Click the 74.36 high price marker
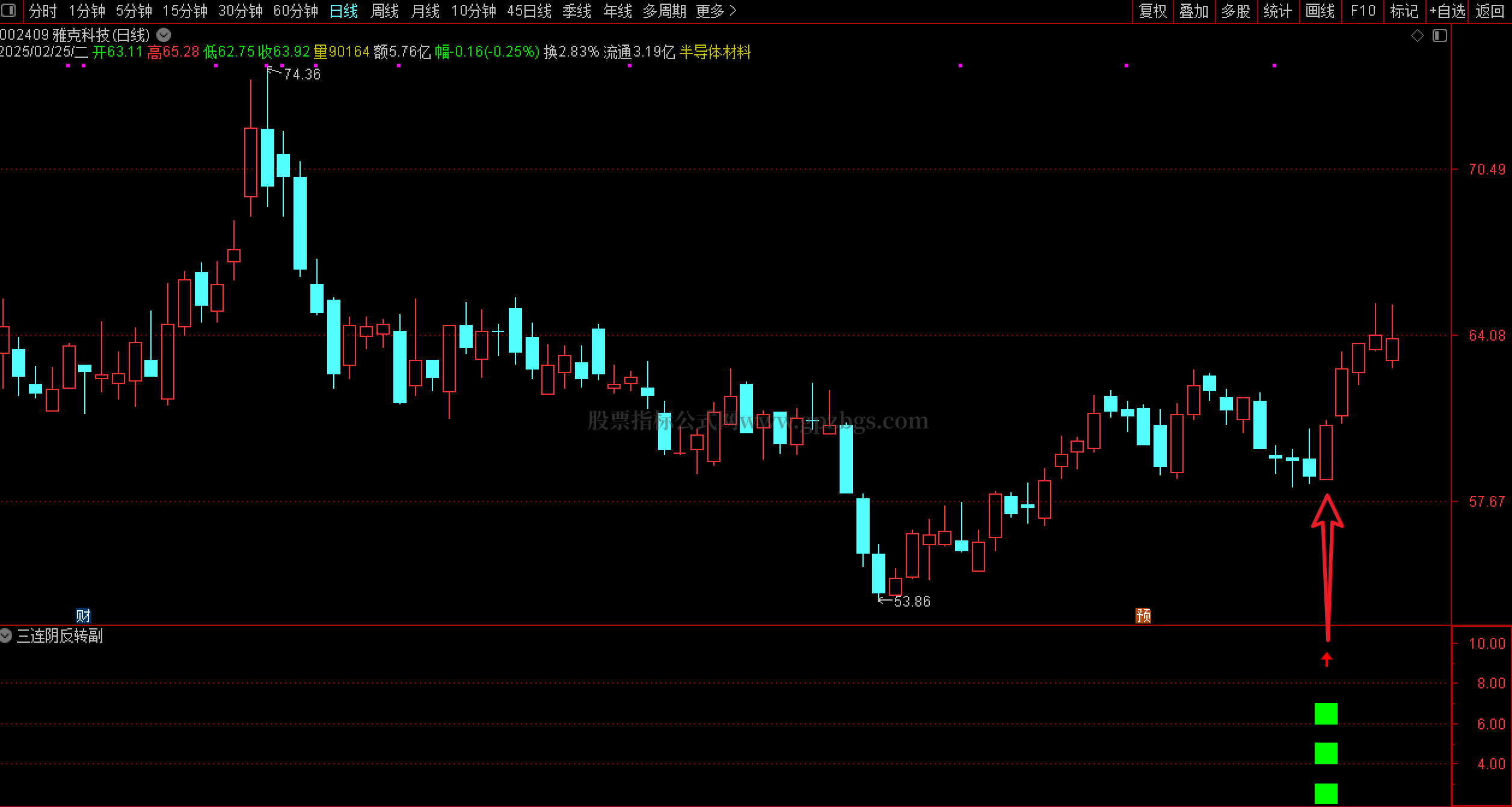Viewport: 1512px width, 807px height. (x=301, y=74)
